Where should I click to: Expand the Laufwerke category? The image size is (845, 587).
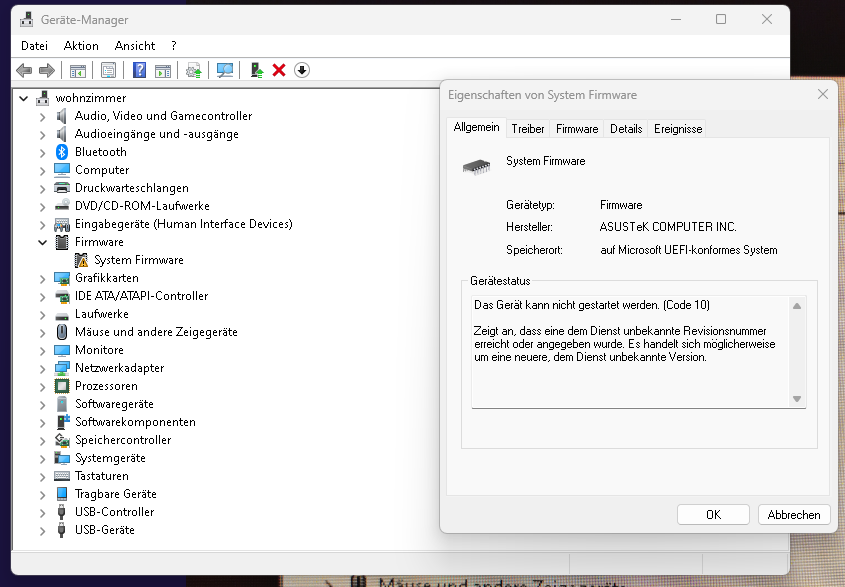click(43, 314)
